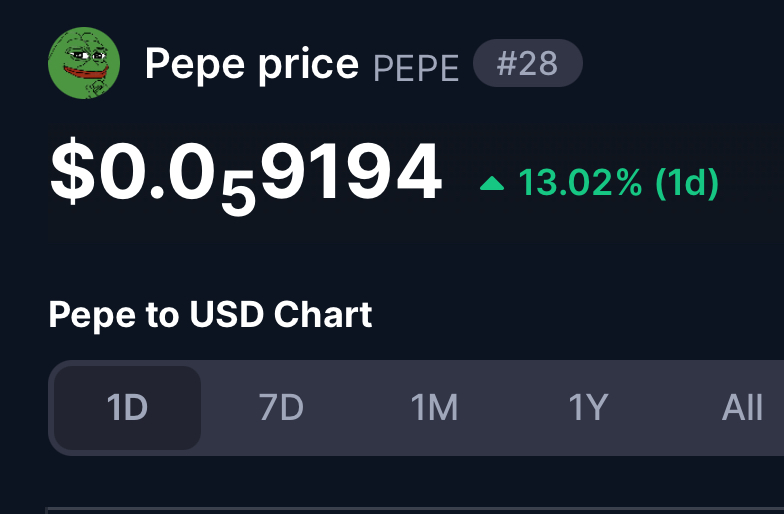Click the word 'USD' in chart heading
The height and width of the screenshot is (514, 784).
[226, 314]
